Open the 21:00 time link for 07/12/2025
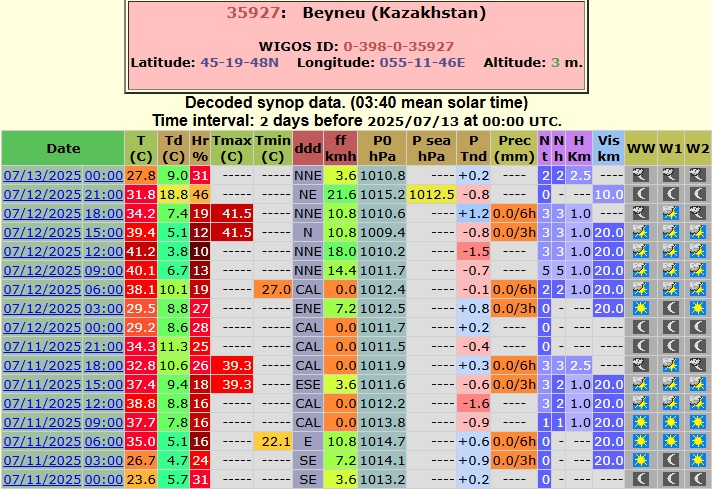This screenshot has width=712, height=489. (103, 194)
